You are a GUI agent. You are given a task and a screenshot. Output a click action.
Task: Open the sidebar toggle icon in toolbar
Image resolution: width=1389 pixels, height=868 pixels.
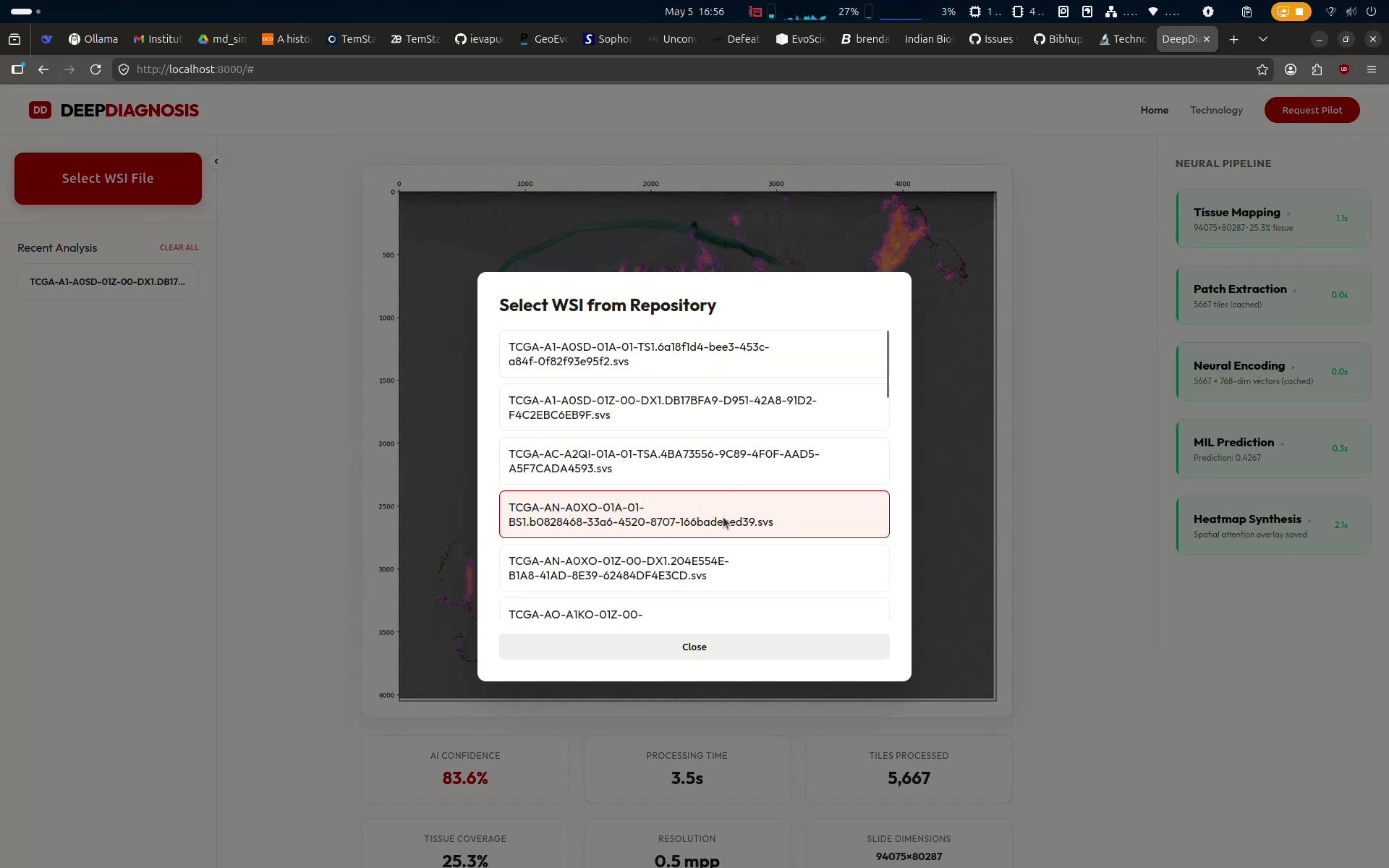[17, 69]
